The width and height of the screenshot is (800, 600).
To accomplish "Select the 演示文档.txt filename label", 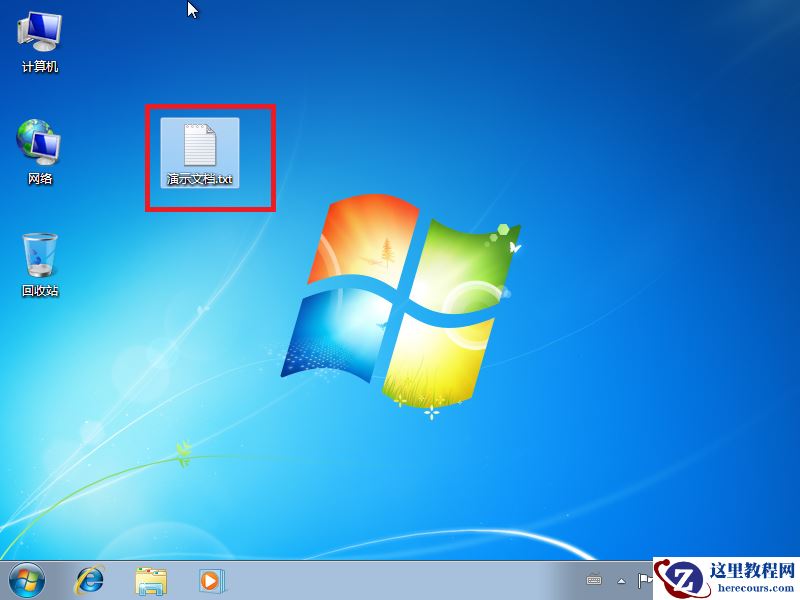I will tap(199, 180).
